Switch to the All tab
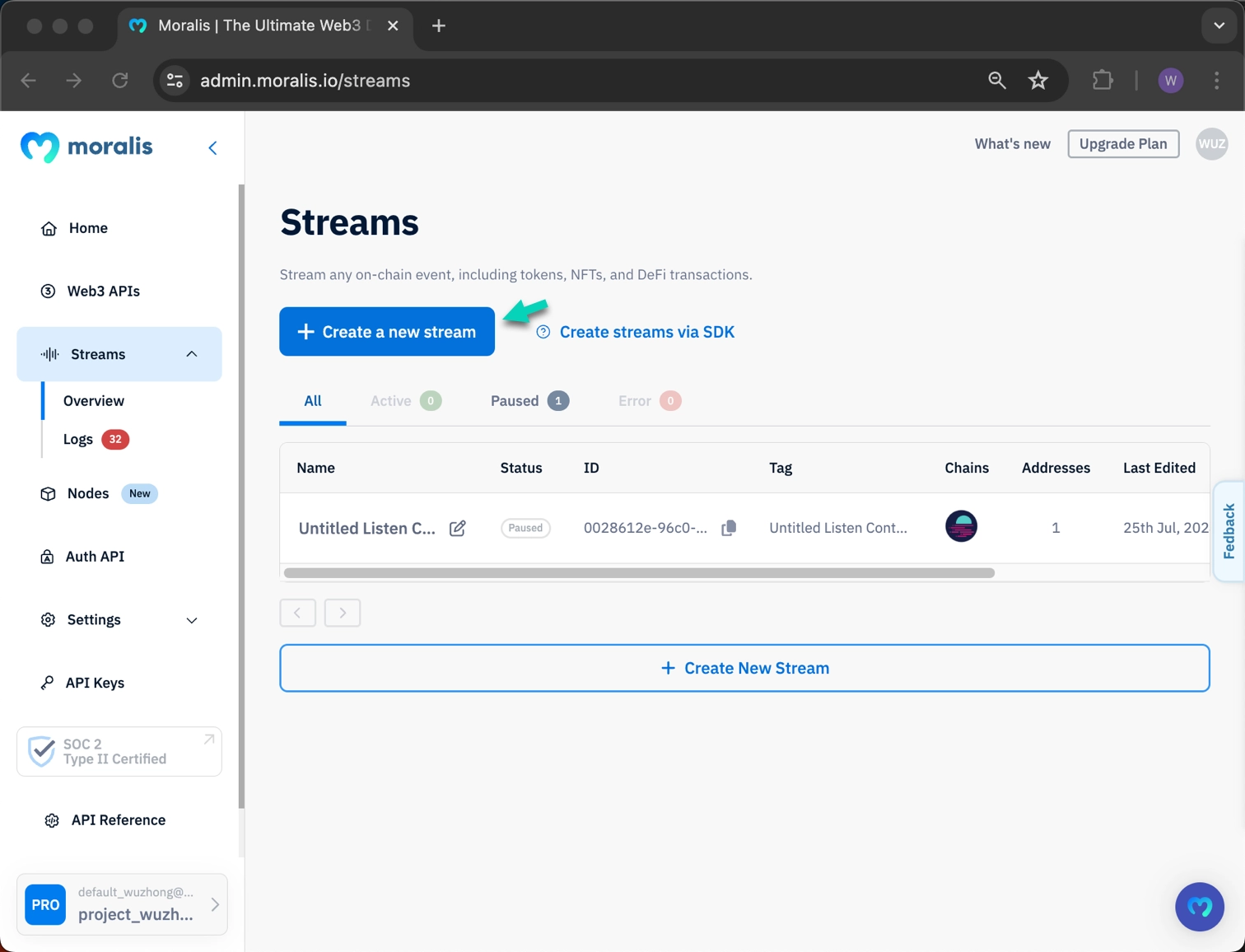The width and height of the screenshot is (1245, 952). click(313, 401)
